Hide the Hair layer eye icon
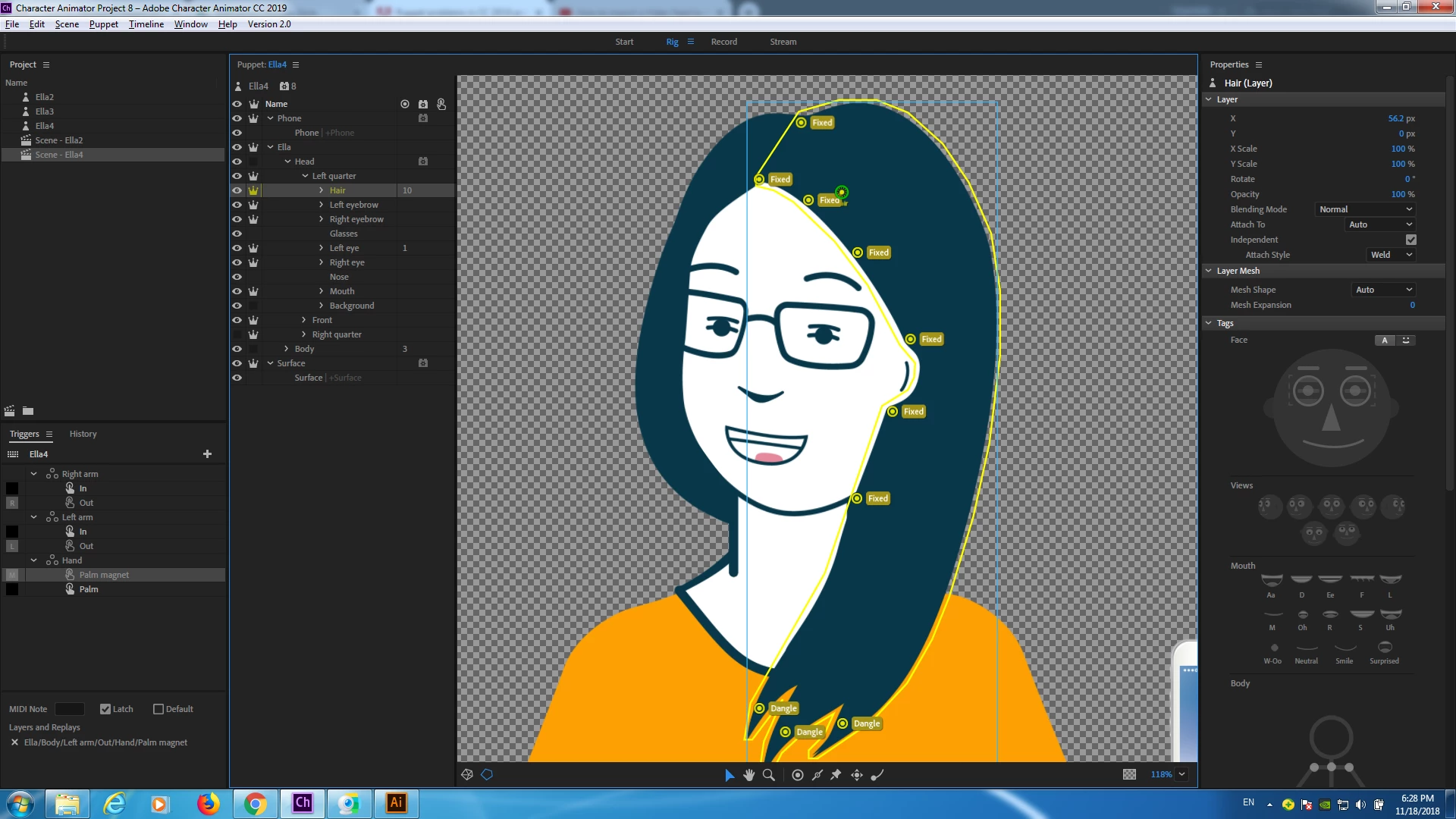The height and width of the screenshot is (819, 1456). 237,190
